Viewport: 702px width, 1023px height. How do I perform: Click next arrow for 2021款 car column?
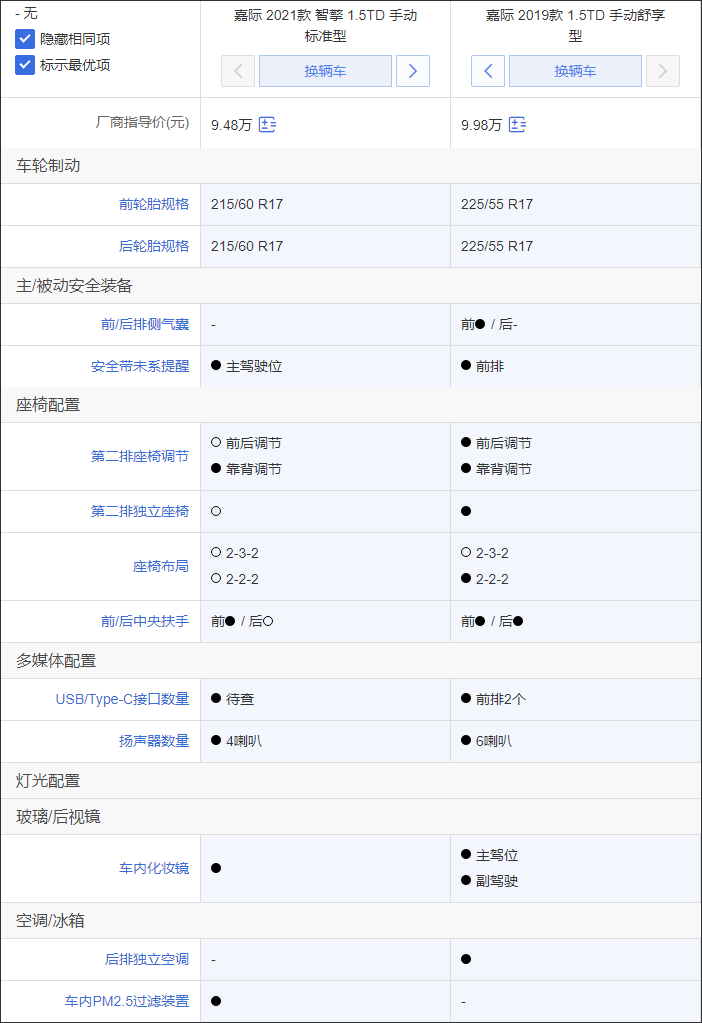[x=413, y=71]
